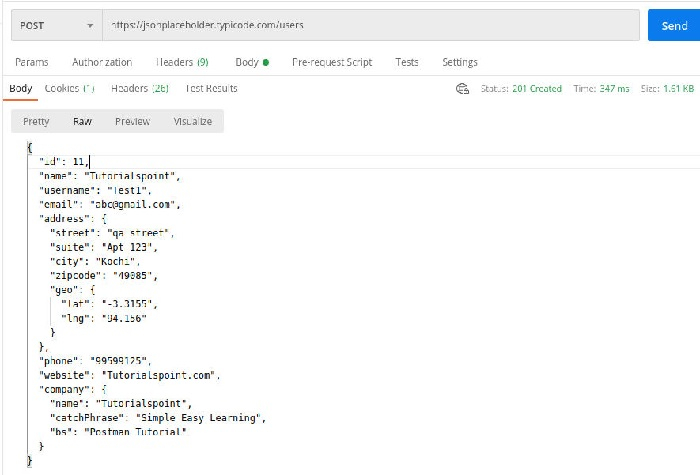Select the Raw response view
The image size is (700, 475).
pyautogui.click(x=82, y=121)
